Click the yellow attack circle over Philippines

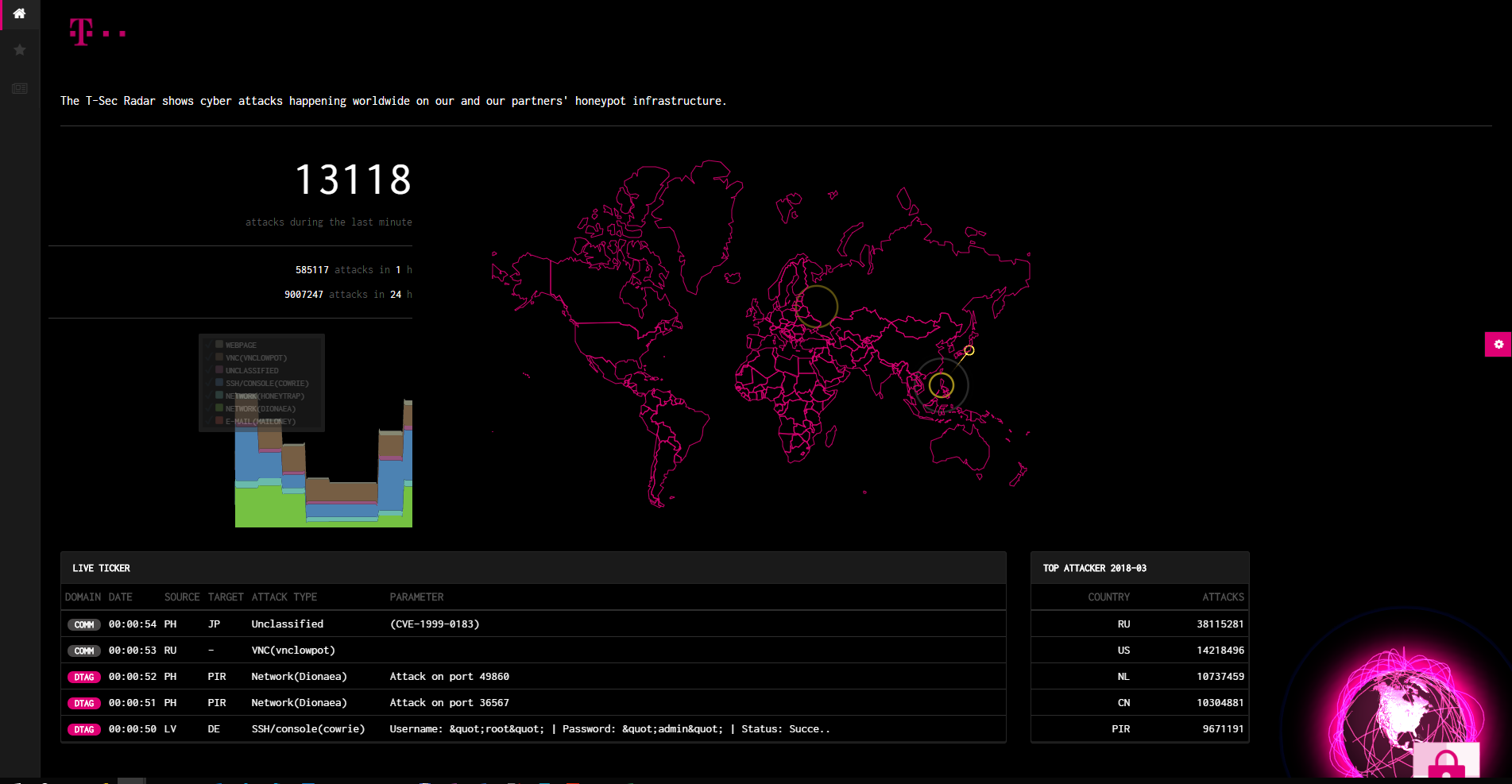tap(942, 385)
